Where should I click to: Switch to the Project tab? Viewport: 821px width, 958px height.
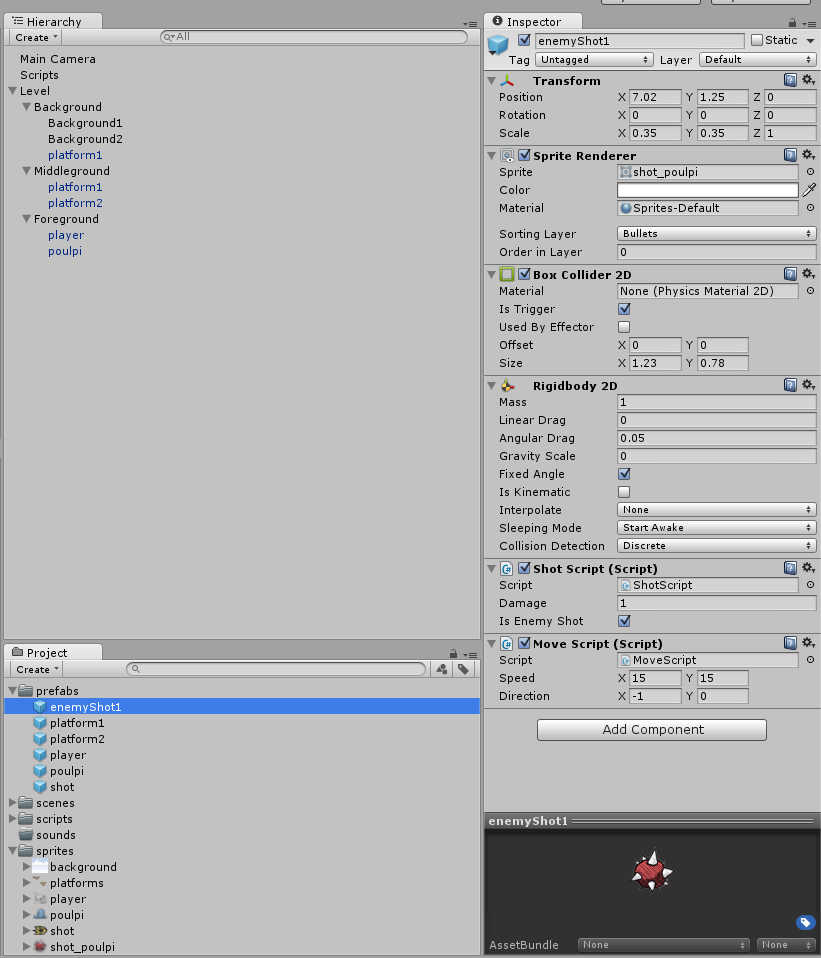pos(54,653)
